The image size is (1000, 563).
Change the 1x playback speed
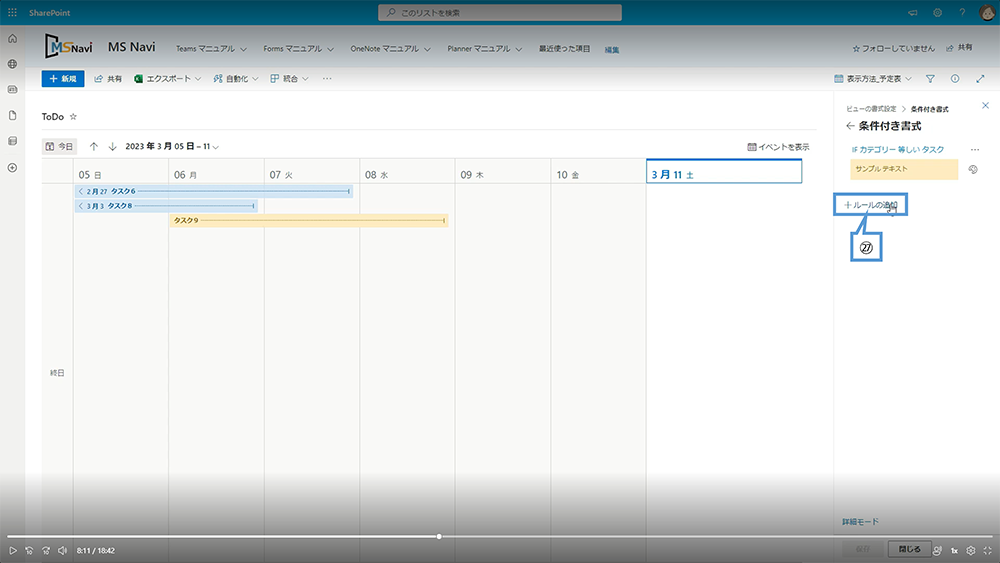pos(954,550)
